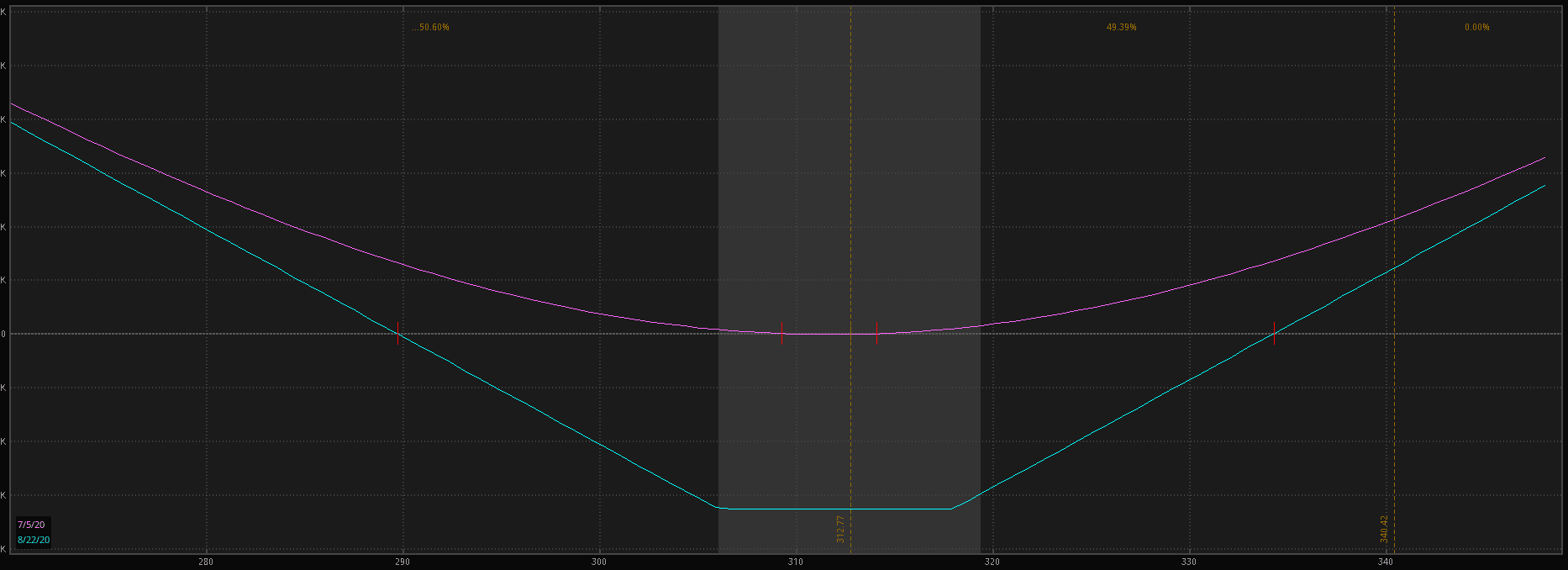Image resolution: width=1568 pixels, height=570 pixels.
Task: Select the gray breakeven tick near 290
Action: [397, 334]
